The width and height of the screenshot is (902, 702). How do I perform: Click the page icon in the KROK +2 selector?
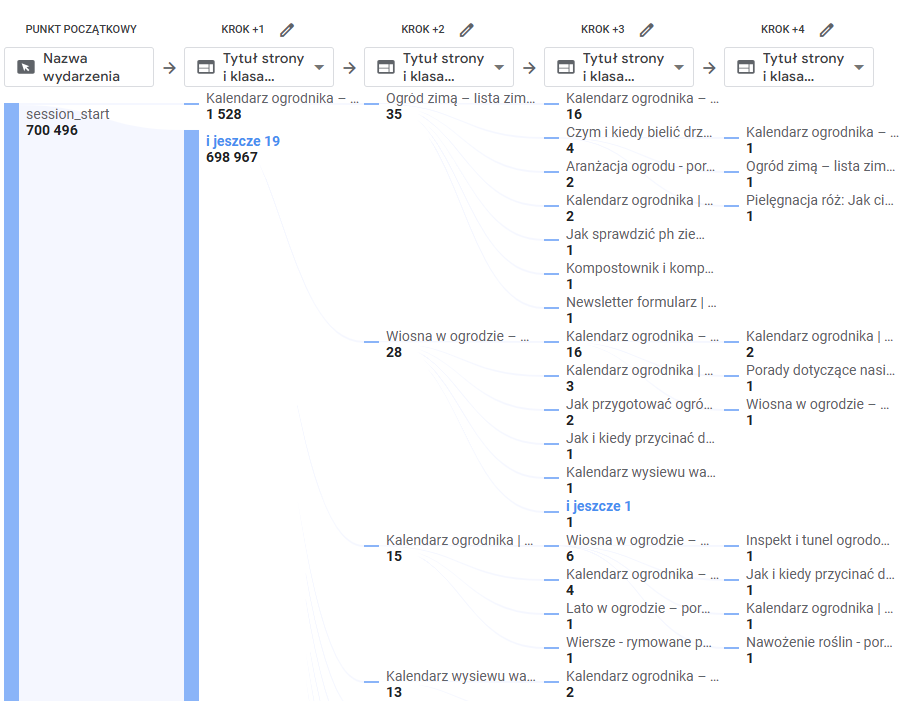(x=386, y=67)
